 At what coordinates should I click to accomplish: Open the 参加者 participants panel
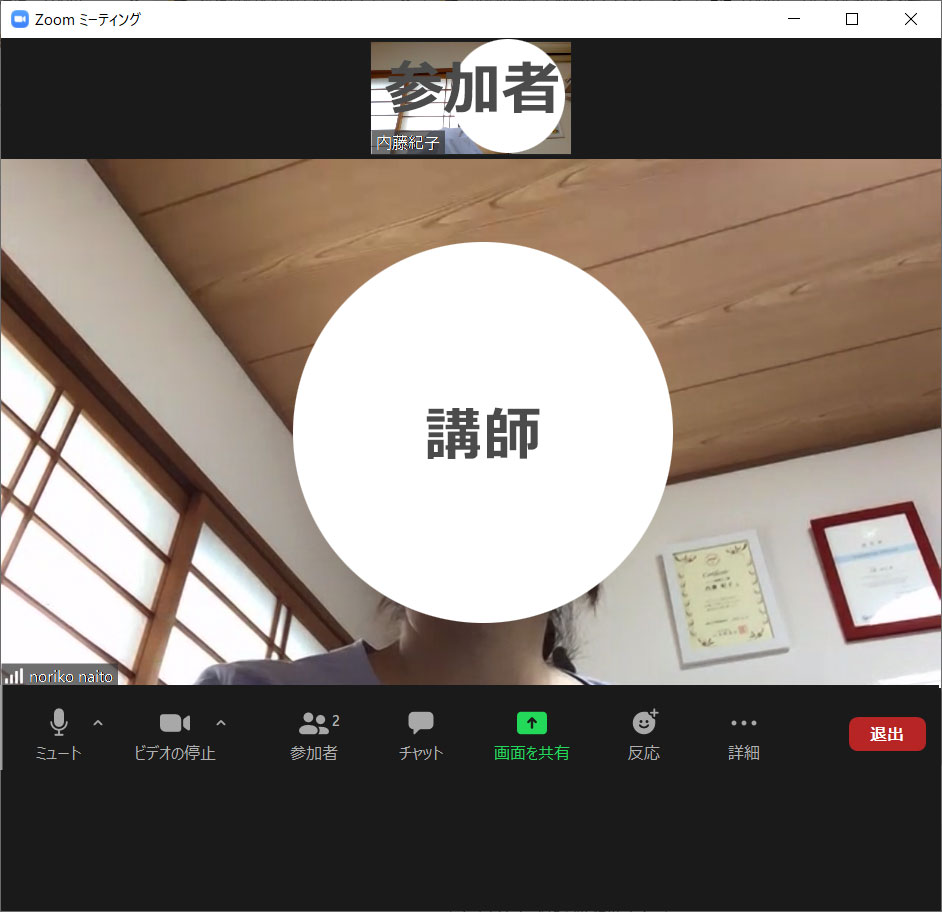point(313,733)
